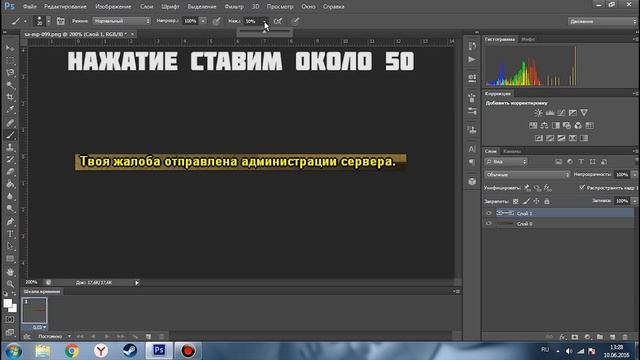Select the Brush tool in left toolbar
This screenshot has width=640, height=360.
point(10,135)
